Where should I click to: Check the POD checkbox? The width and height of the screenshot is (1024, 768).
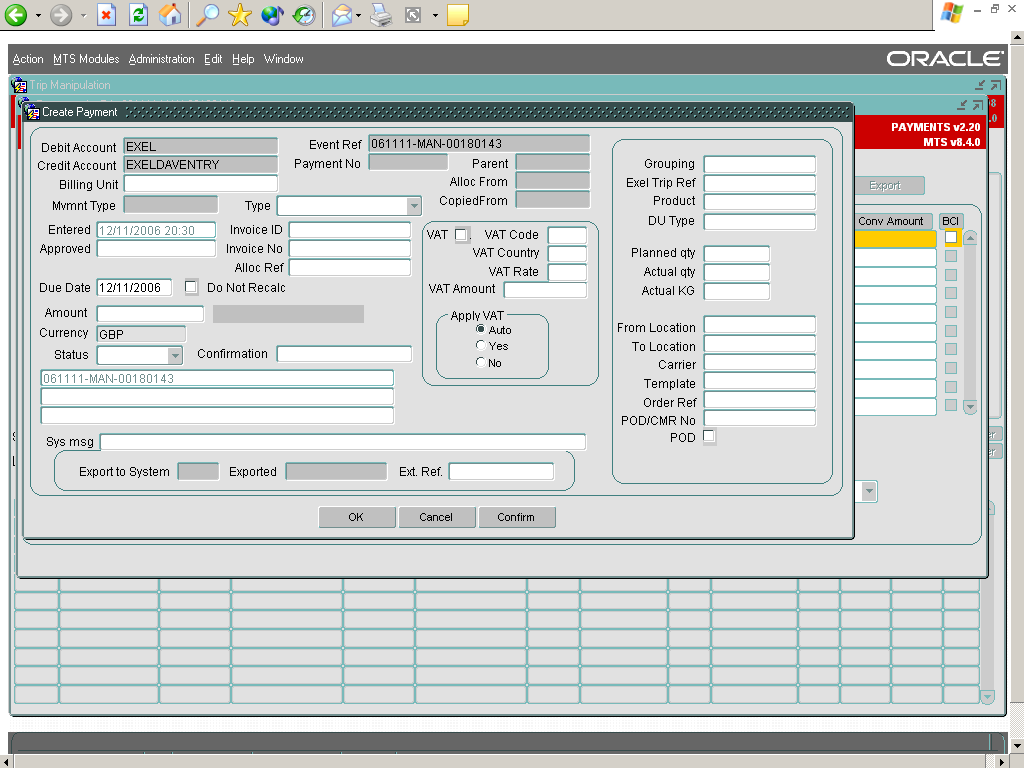click(x=709, y=436)
